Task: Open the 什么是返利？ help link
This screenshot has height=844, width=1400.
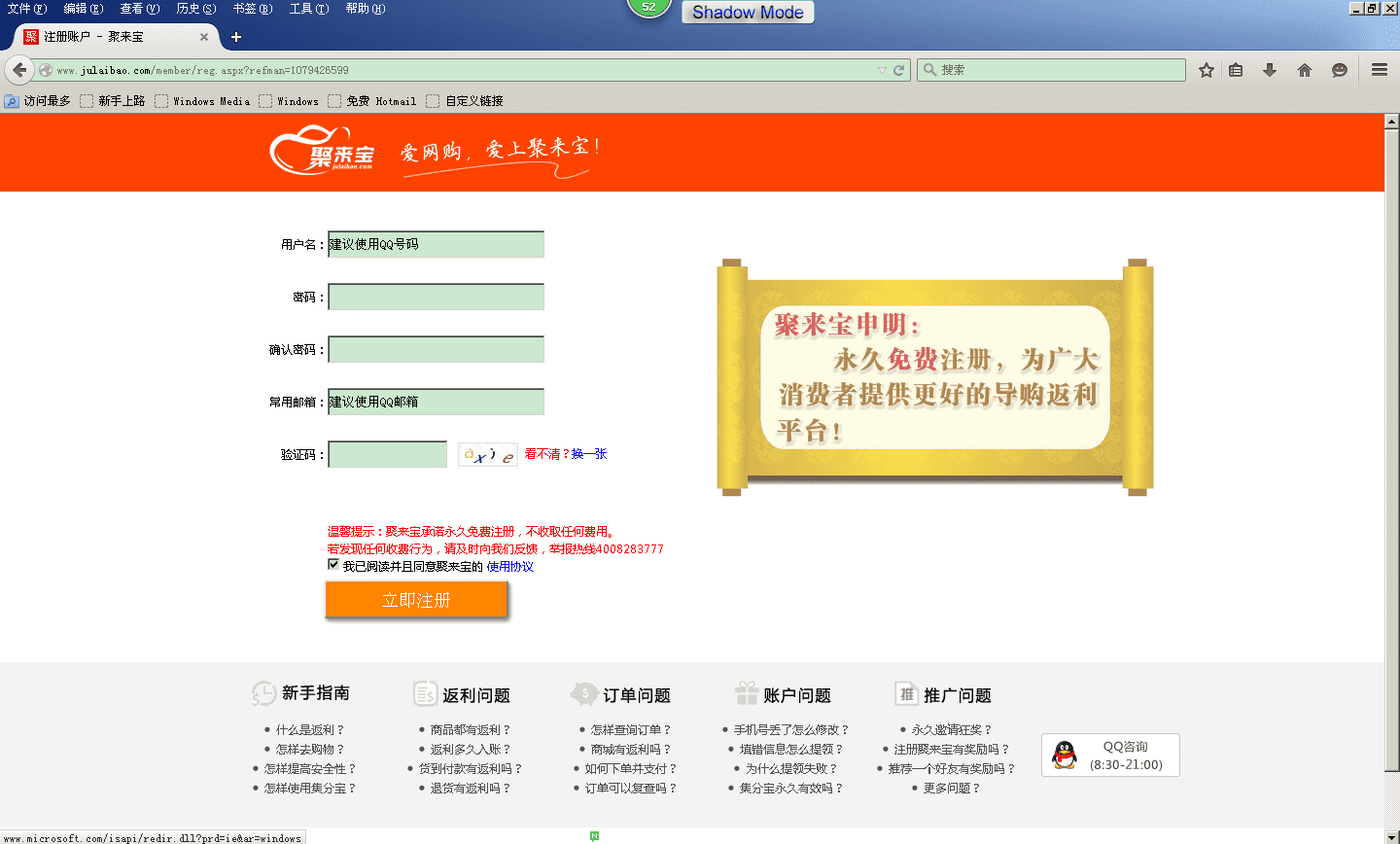Action: click(310, 730)
